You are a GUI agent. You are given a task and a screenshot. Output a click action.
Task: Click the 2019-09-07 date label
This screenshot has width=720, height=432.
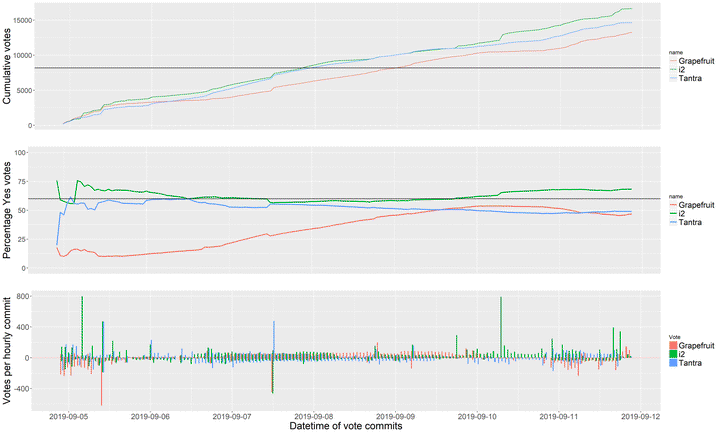[x=232, y=416]
